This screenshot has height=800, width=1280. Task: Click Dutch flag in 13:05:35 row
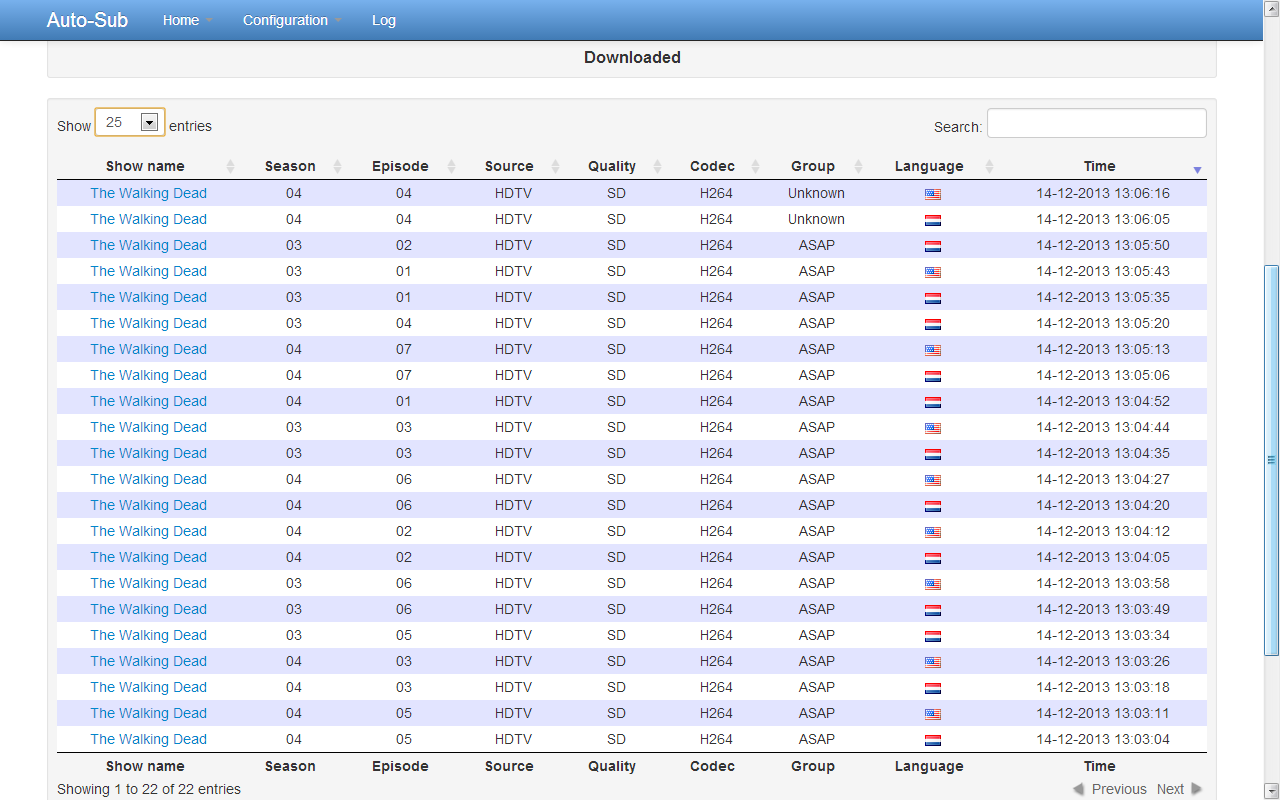coord(933,298)
